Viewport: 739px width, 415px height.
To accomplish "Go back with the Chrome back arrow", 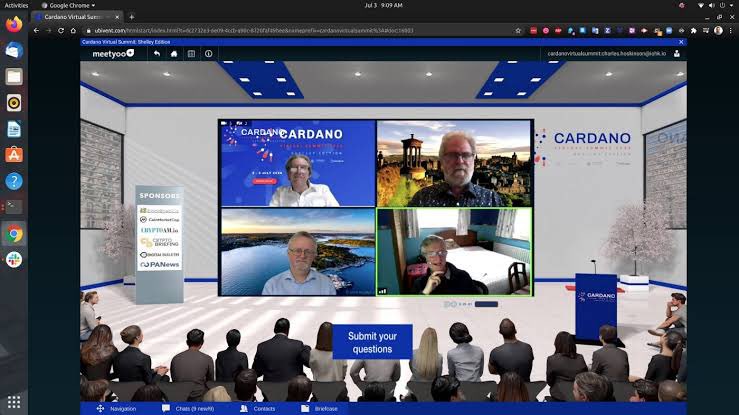I will pos(36,31).
